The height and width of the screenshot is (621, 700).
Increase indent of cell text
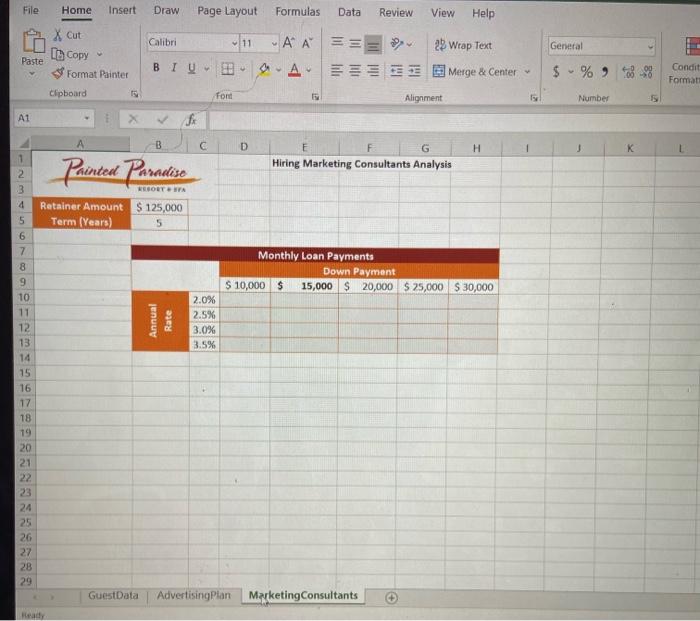[414, 71]
